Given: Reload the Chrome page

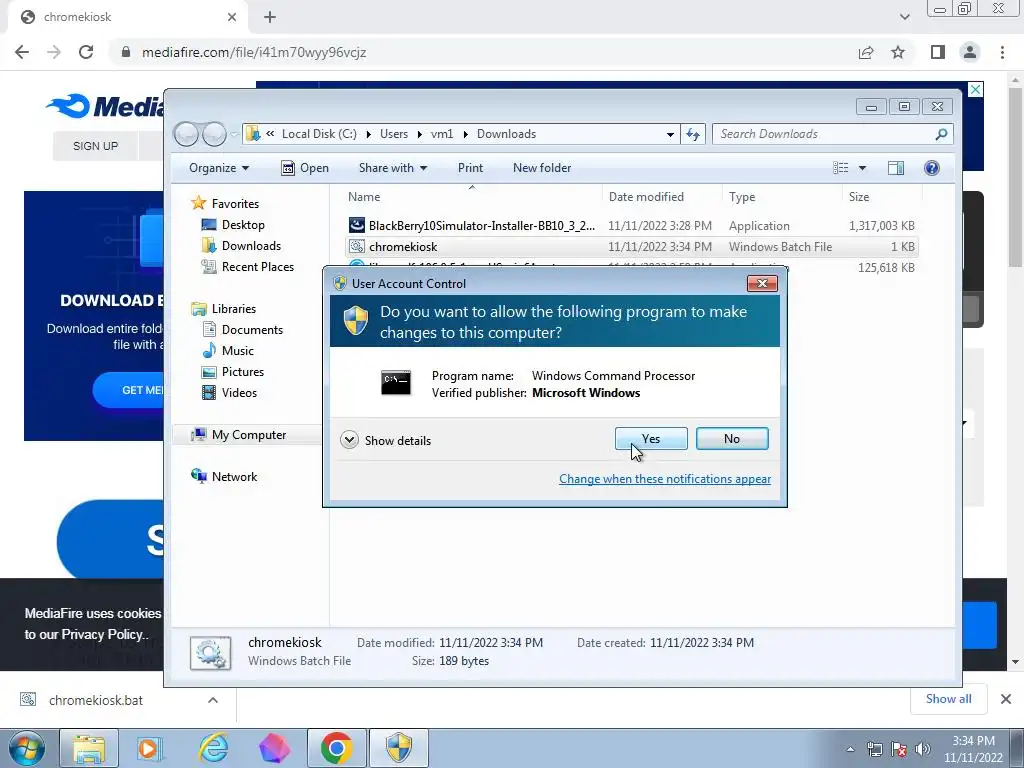Looking at the screenshot, I should [86, 52].
